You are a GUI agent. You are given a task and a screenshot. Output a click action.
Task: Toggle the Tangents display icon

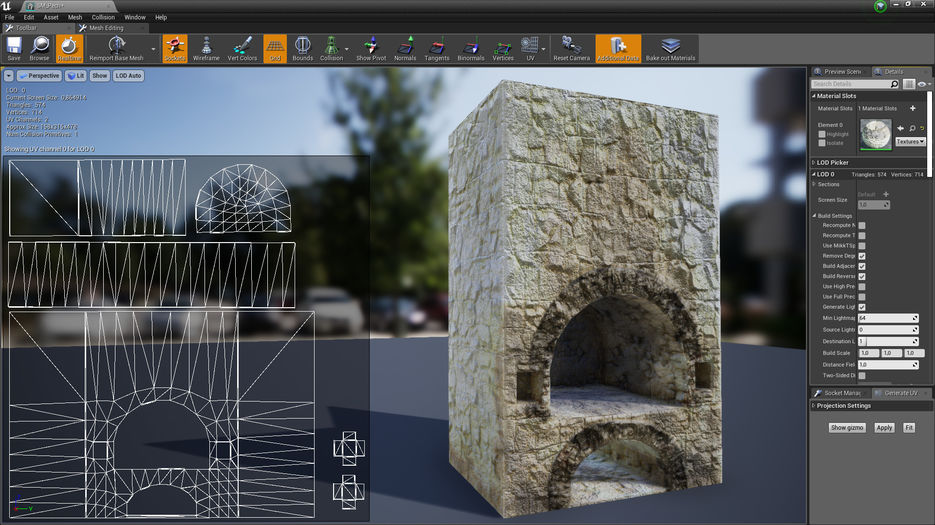click(436, 48)
